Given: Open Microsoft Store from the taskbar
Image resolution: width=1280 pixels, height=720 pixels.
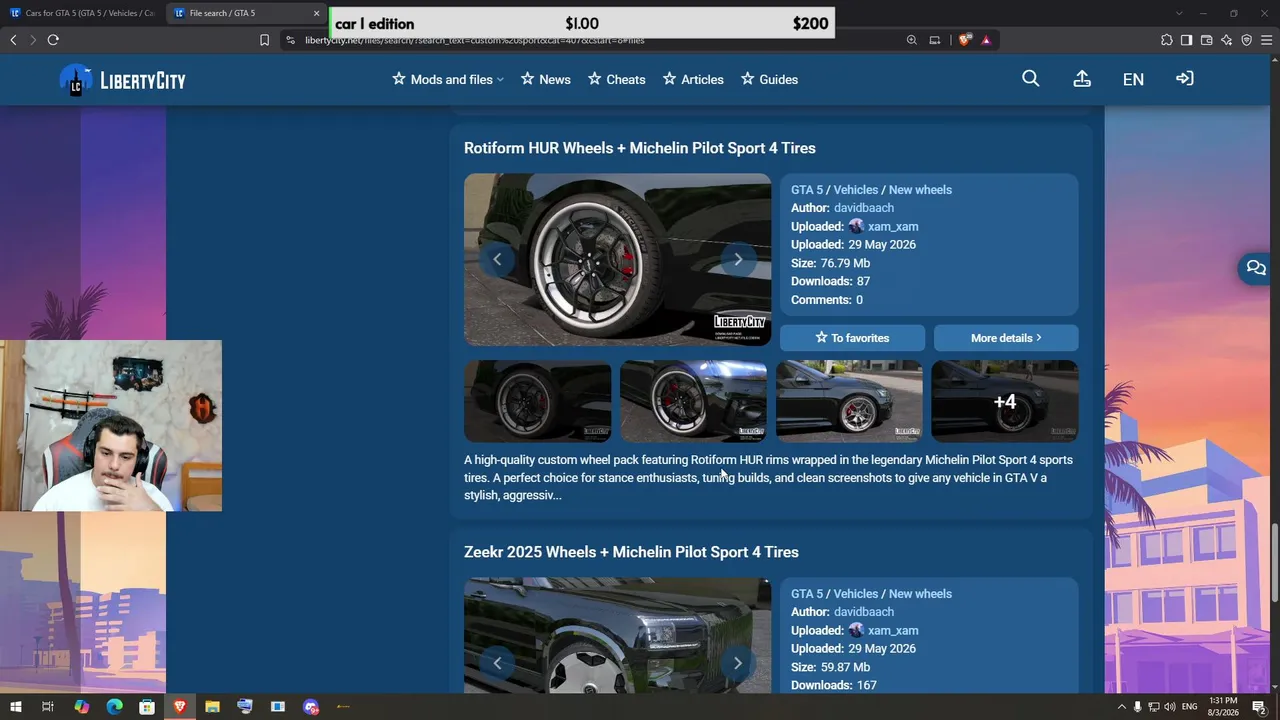Looking at the screenshot, I should click(147, 707).
